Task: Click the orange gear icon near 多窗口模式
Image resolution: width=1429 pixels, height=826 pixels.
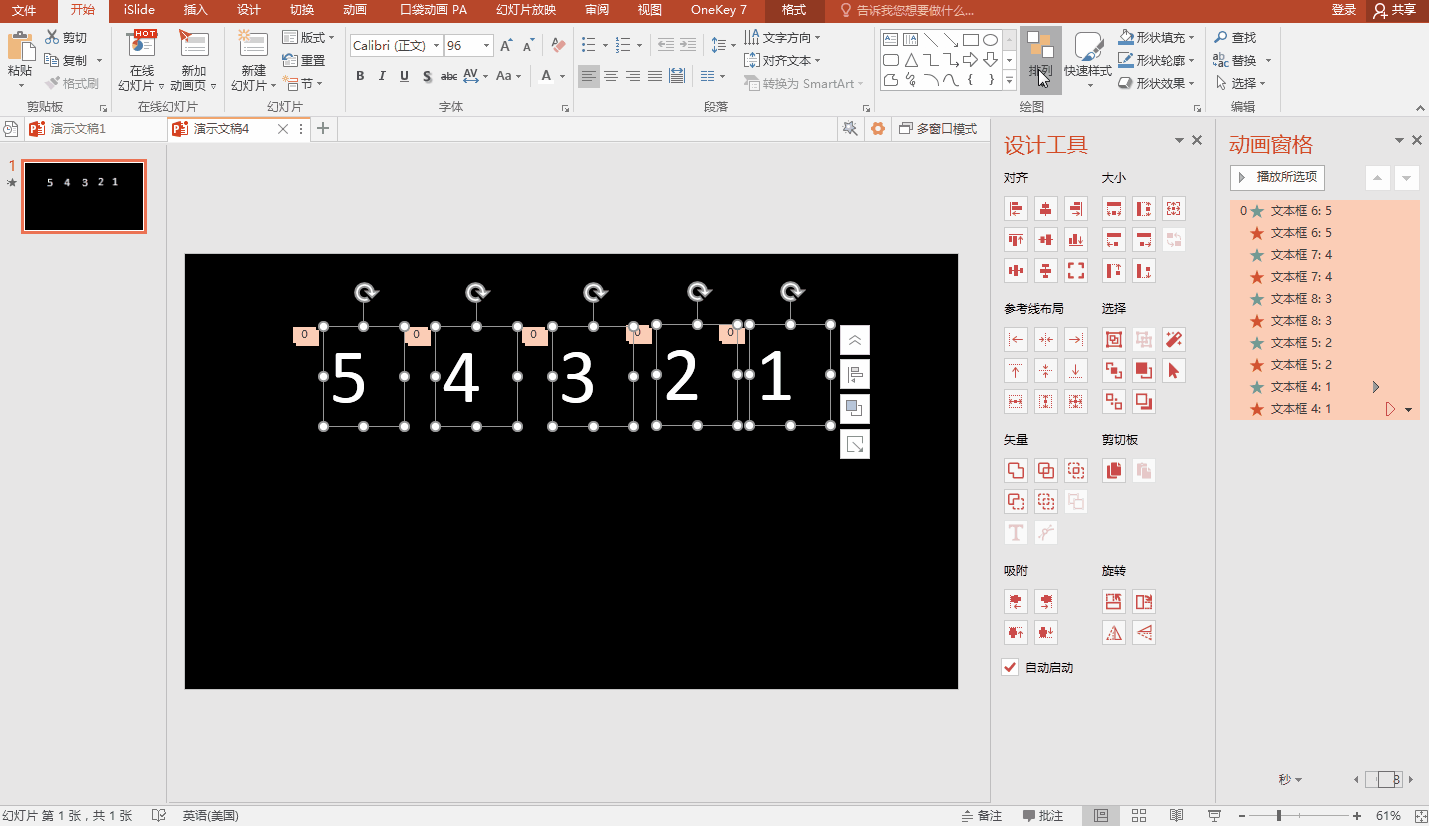Action: tap(878, 129)
